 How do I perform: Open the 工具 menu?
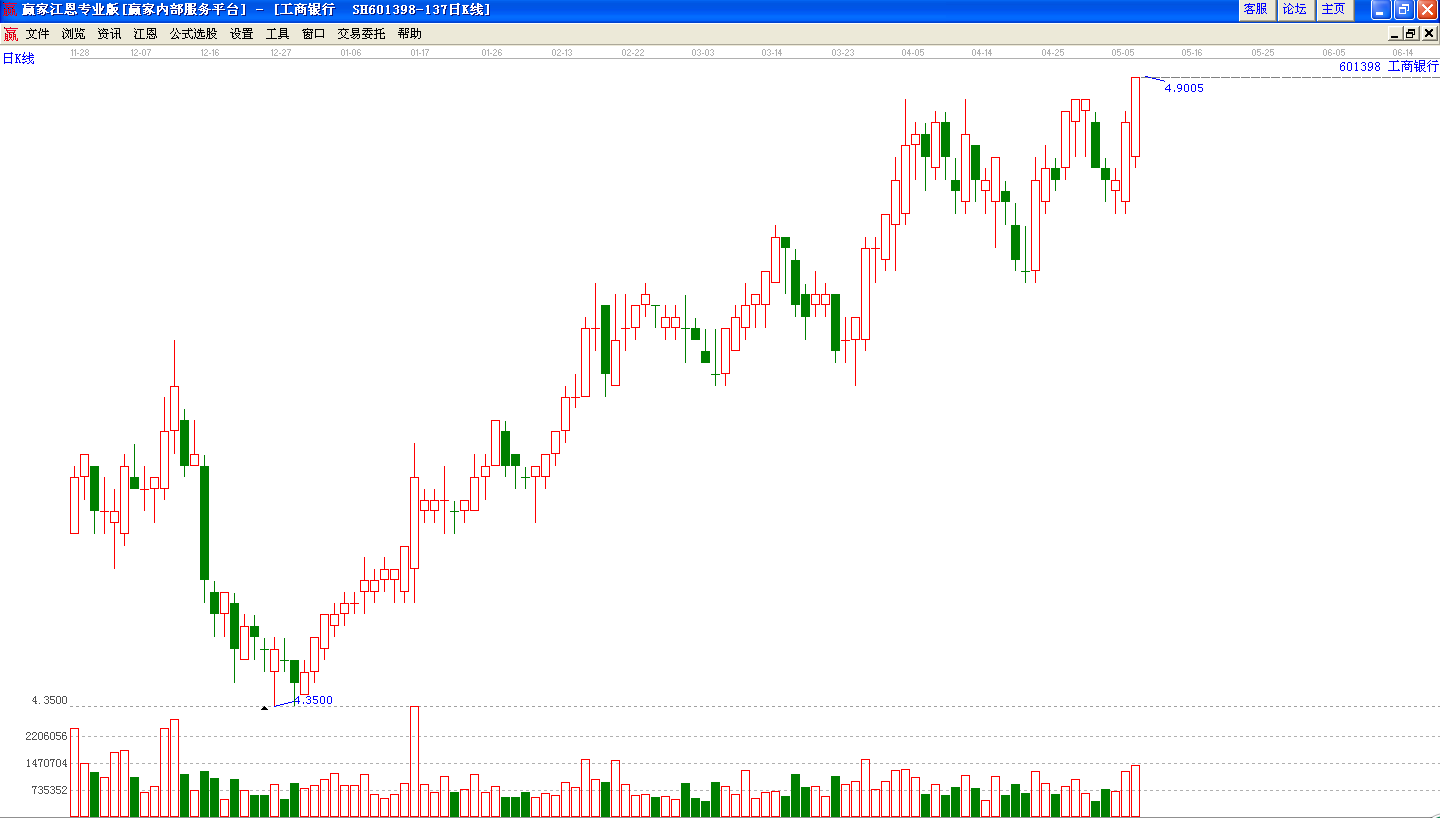pos(278,34)
